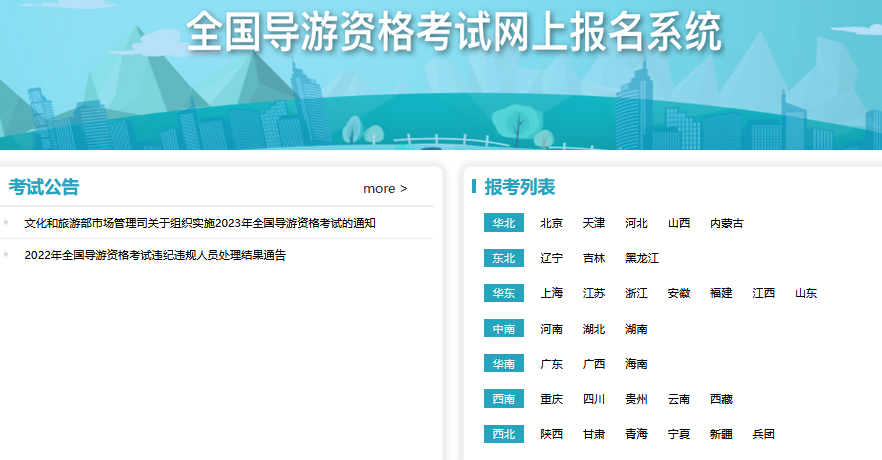The width and height of the screenshot is (882, 460).
Task: Open the 吉林 registration link
Action: click(x=594, y=258)
